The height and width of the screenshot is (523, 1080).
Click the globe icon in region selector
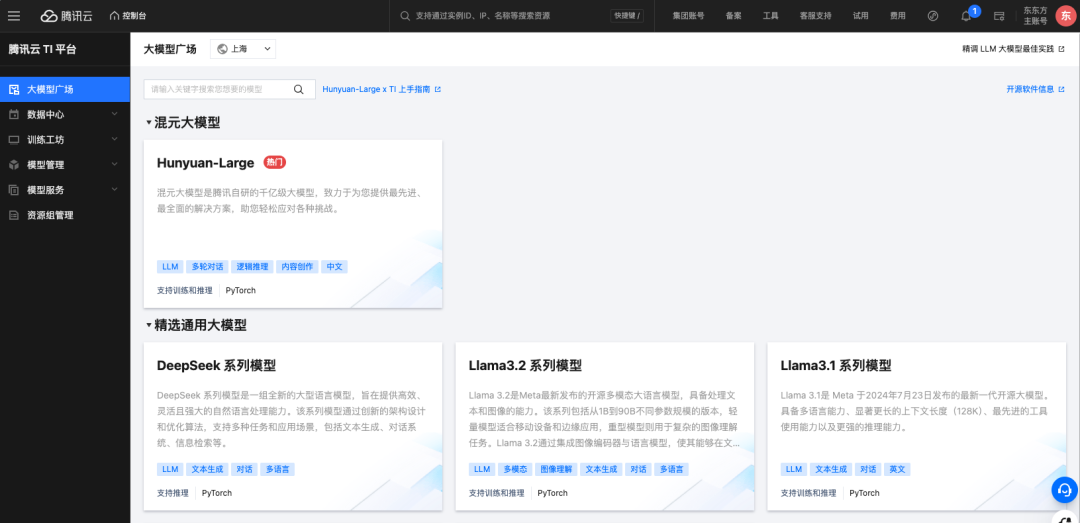pos(222,49)
